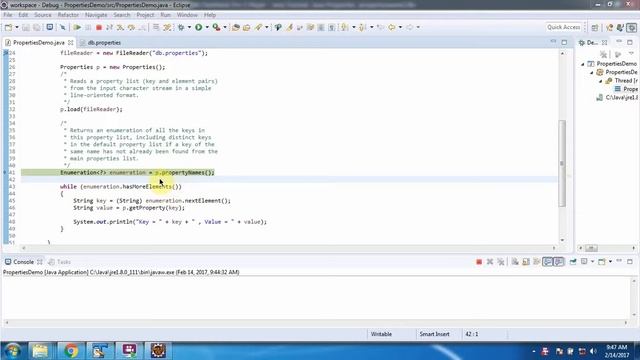Click Remove Launch icon in Console
The height and width of the screenshot is (360, 640).
[490, 262]
